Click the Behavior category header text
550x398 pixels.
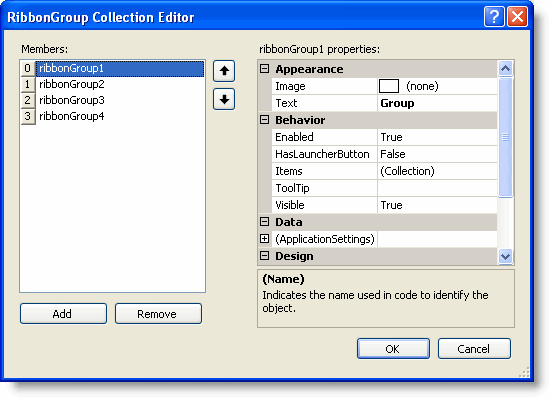click(x=300, y=120)
